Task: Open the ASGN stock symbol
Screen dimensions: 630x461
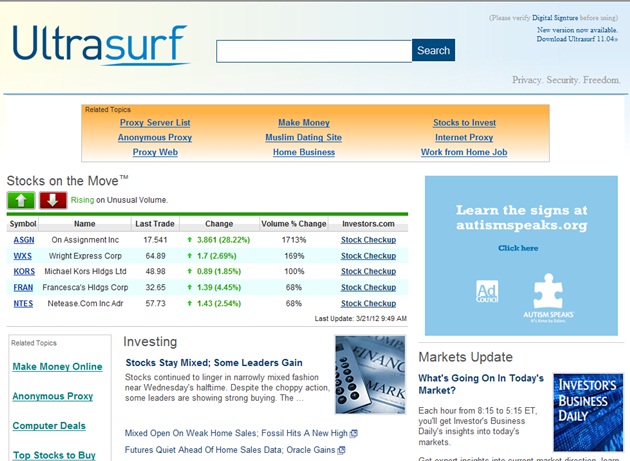Action: 24,240
